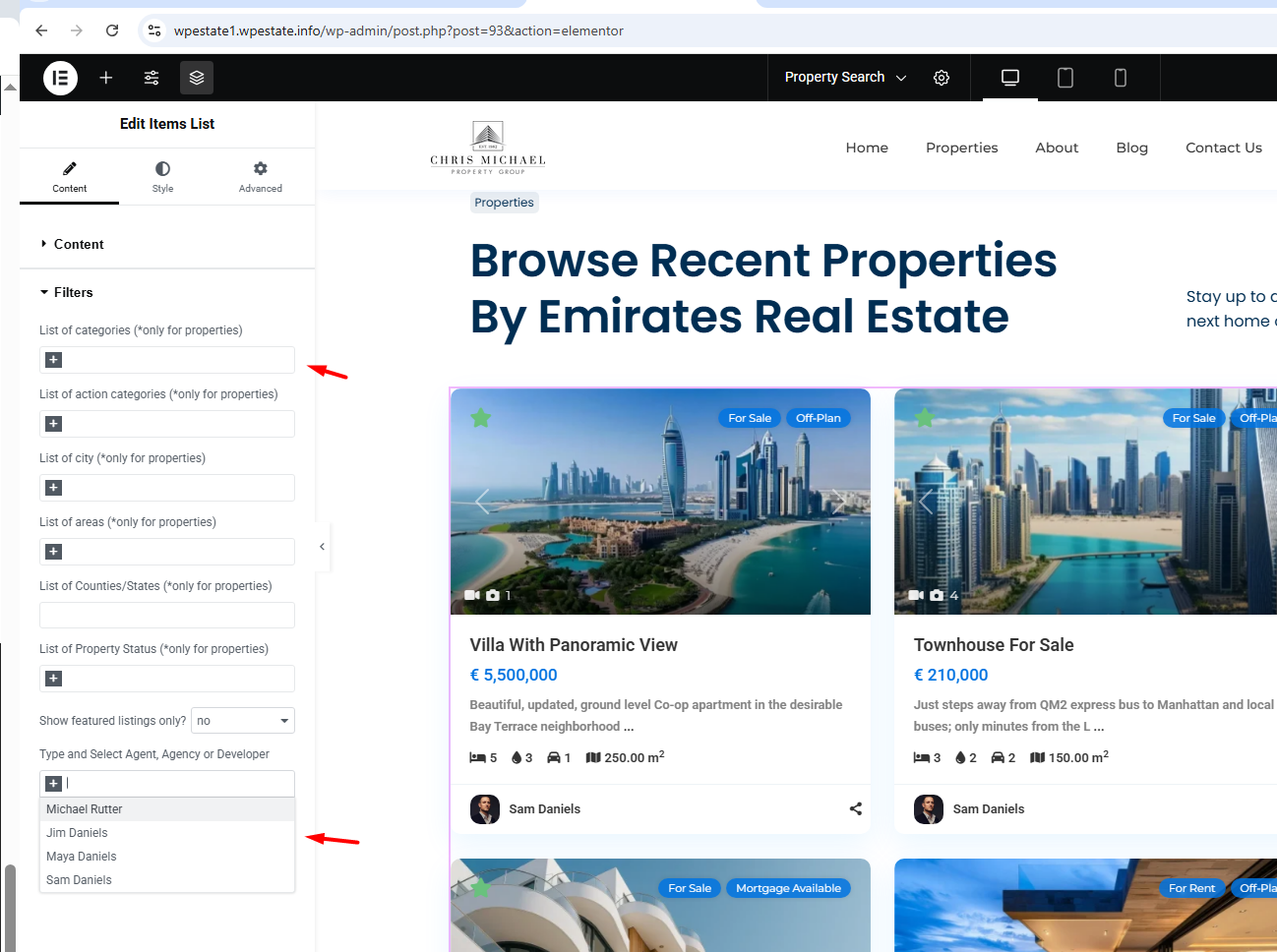The height and width of the screenshot is (952, 1277).
Task: Switch to mobile preview mode
Action: 1120,78
